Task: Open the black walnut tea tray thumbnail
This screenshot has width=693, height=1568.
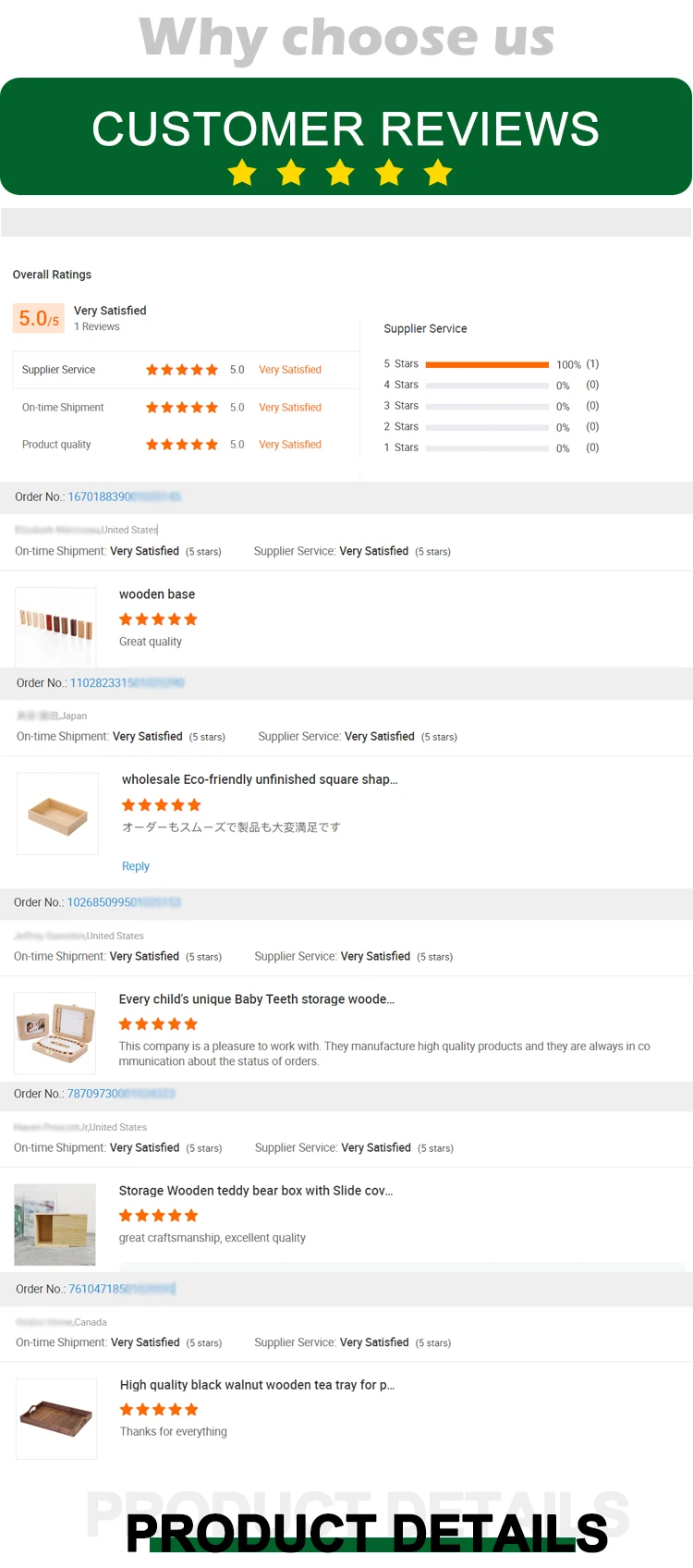Action: pos(56,1418)
